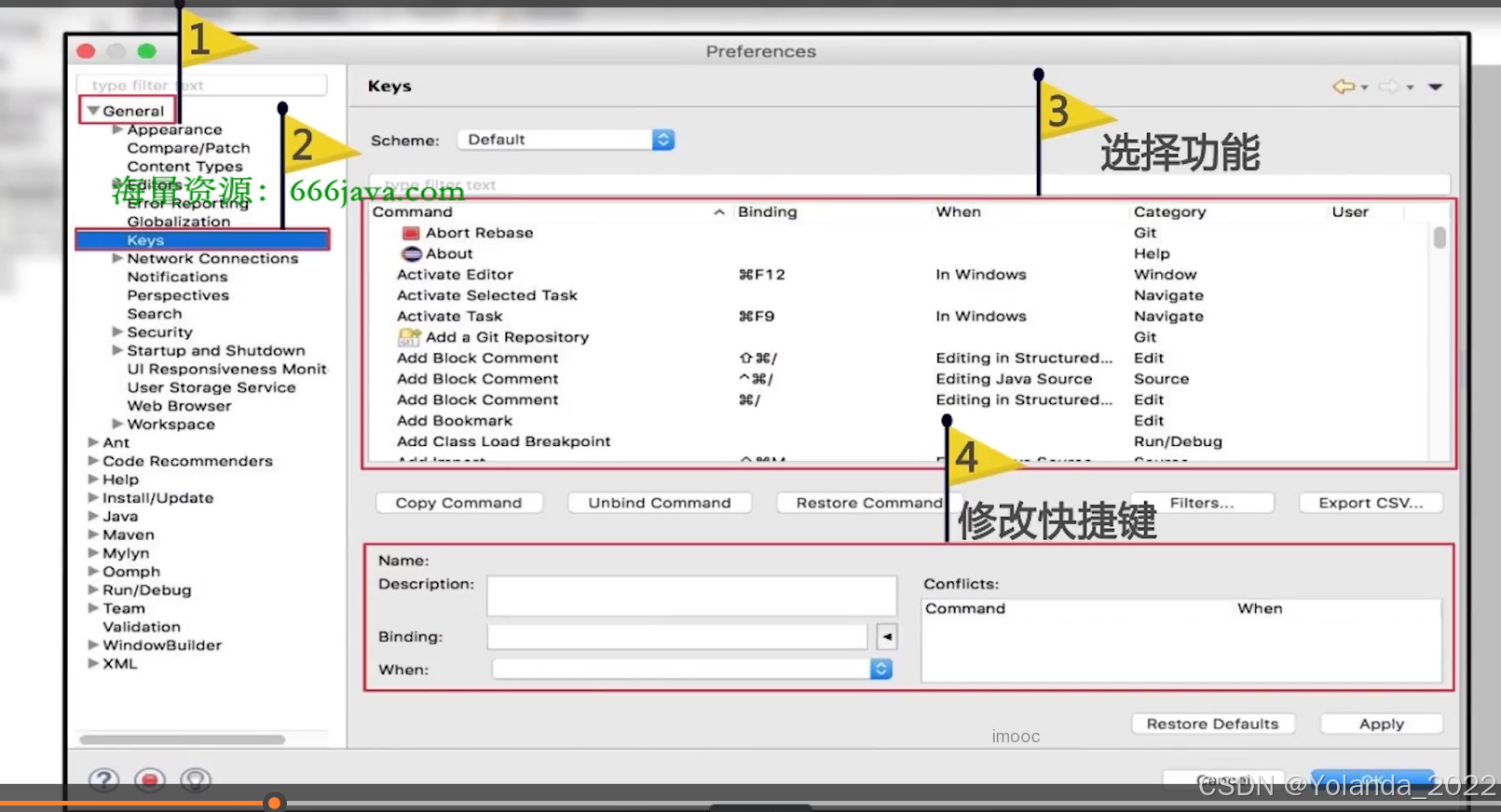Collapse the General tree node
This screenshot has height=812, width=1501.
[x=93, y=111]
